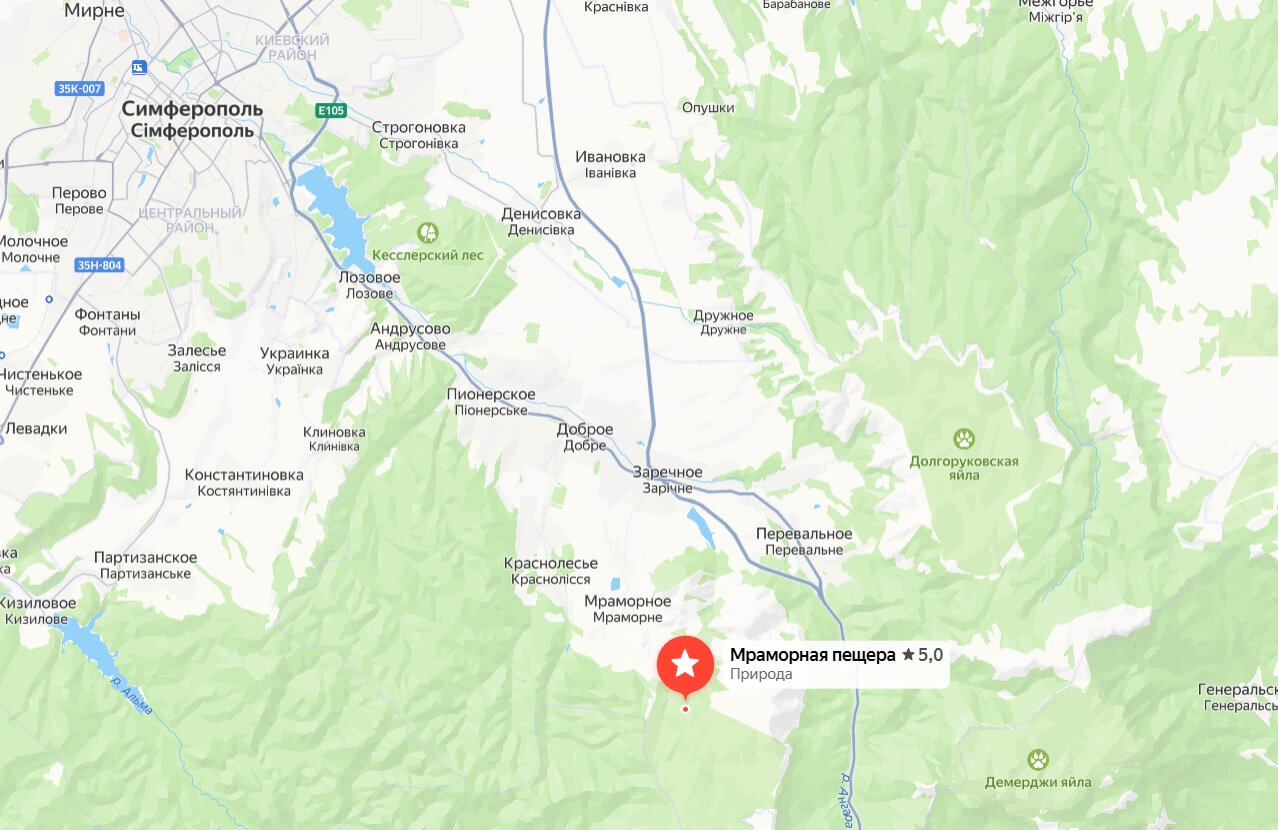This screenshot has height=830, width=1278.
Task: Select the Перевальное village label
Action: coord(804,534)
